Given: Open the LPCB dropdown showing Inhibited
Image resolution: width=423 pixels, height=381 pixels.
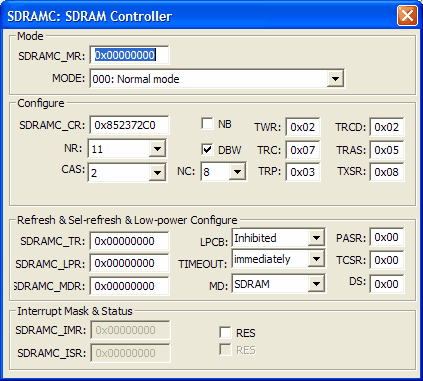Looking at the screenshot, I should pyautogui.click(x=316, y=238).
